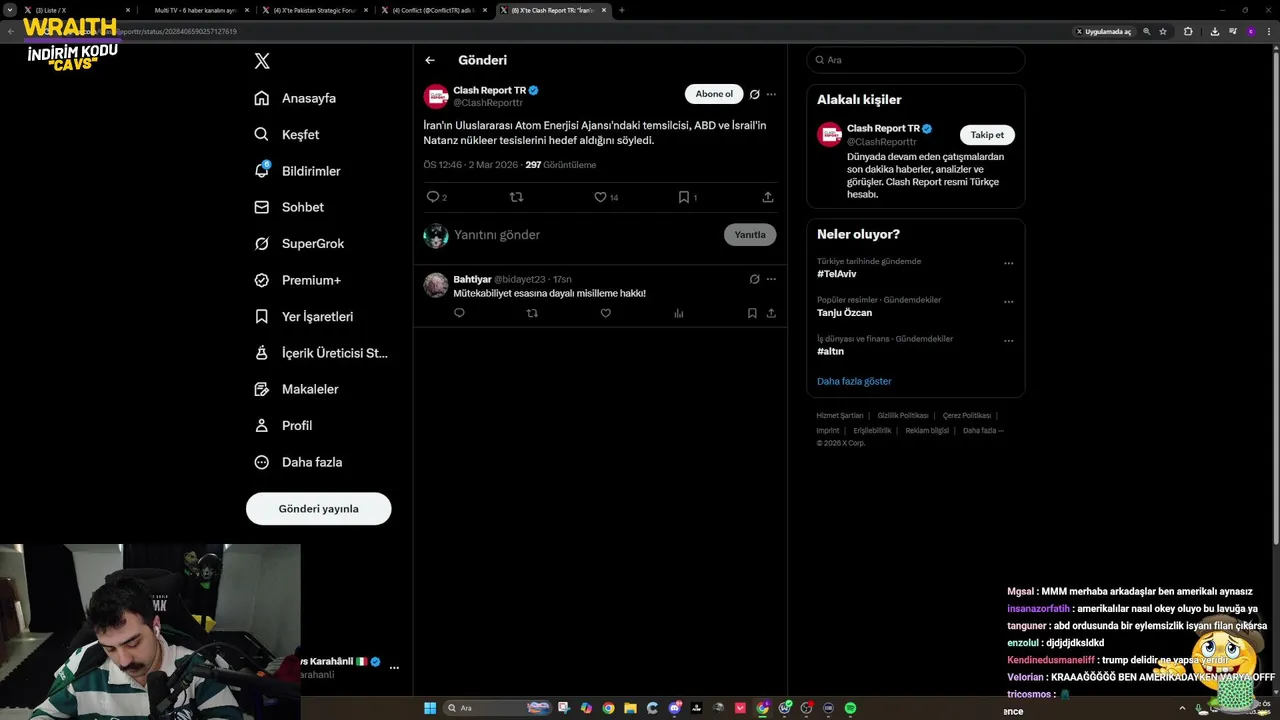The height and width of the screenshot is (720, 1280).
Task: Open more options on Bahtiyar's reply
Action: click(771, 279)
